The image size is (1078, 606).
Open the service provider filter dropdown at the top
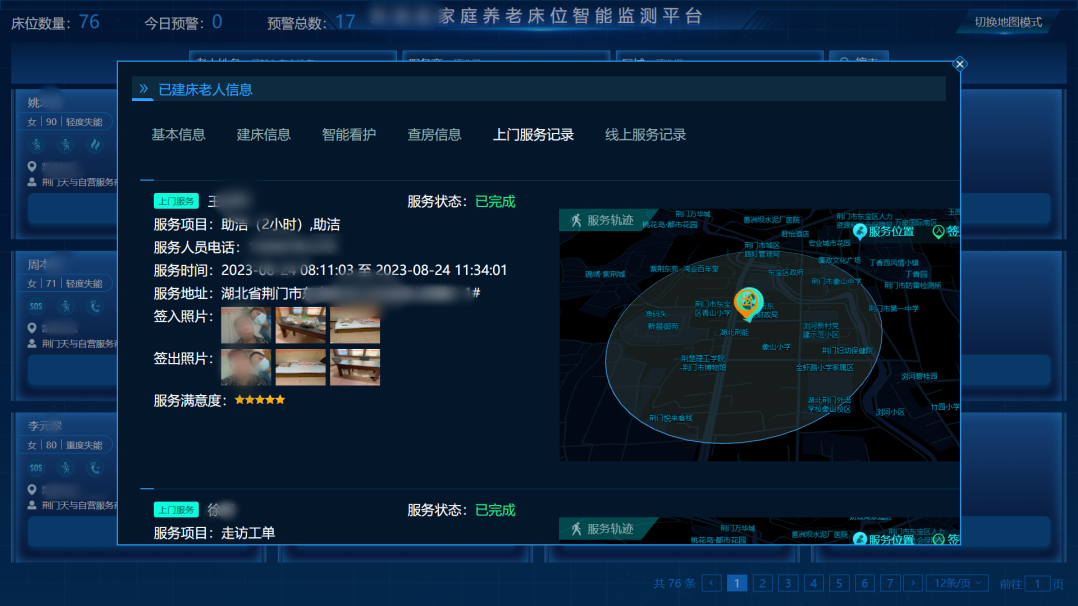pos(505,59)
